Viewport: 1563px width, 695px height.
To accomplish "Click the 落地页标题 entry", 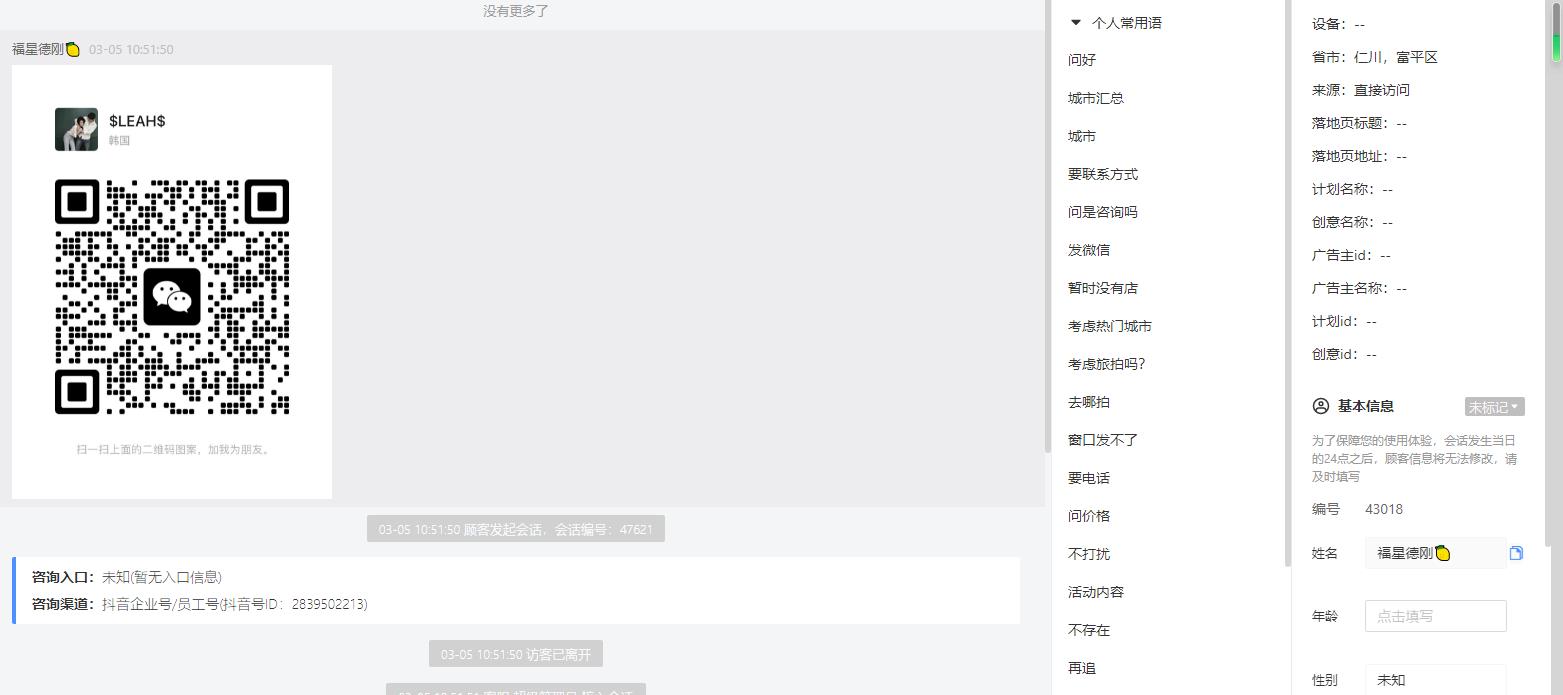I will pyautogui.click(x=1359, y=123).
